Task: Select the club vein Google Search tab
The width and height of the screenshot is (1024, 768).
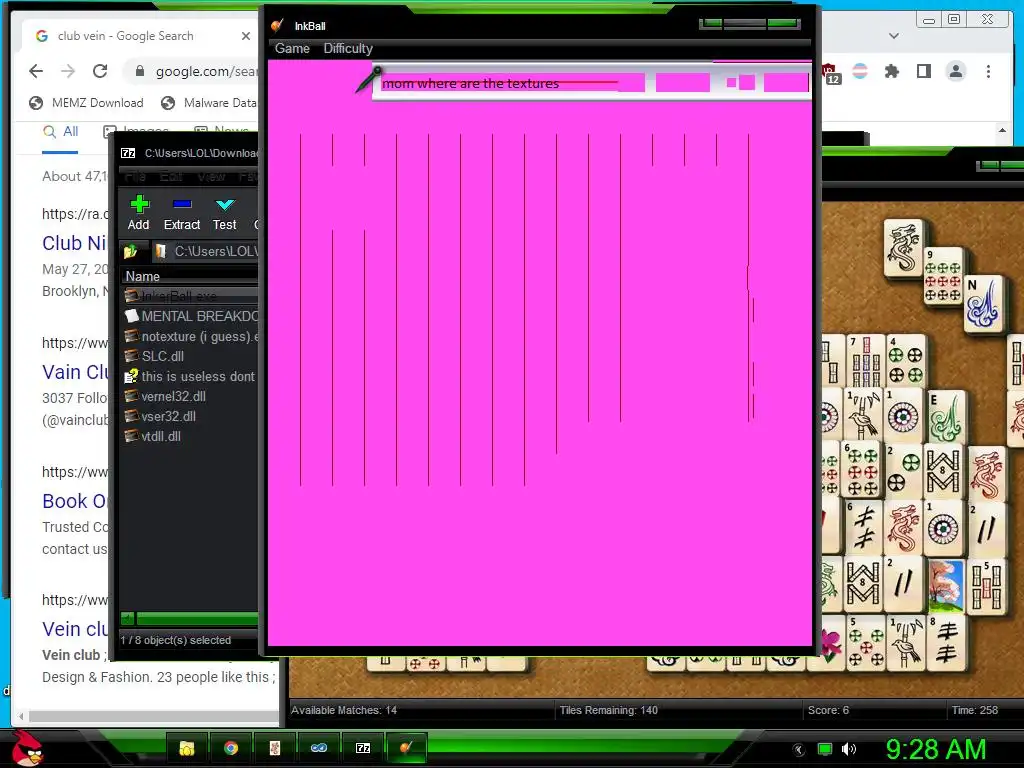Action: tap(126, 36)
